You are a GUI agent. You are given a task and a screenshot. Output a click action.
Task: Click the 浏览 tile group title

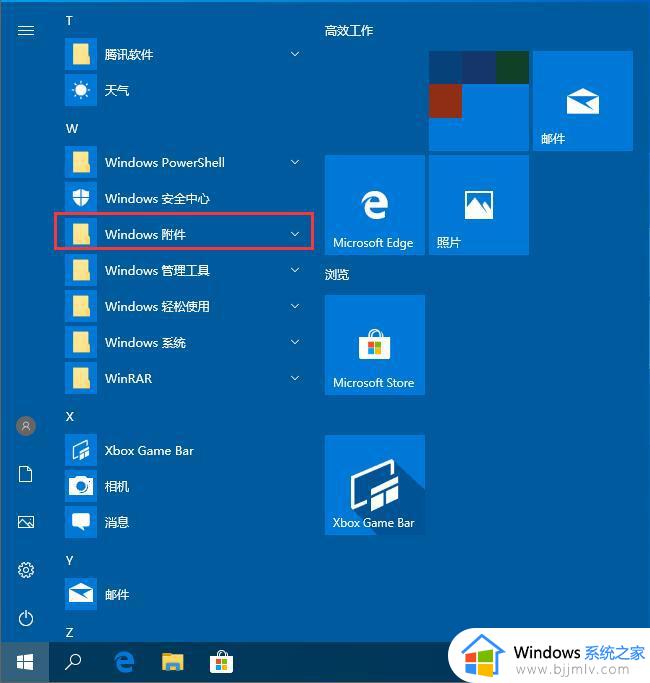point(337,274)
